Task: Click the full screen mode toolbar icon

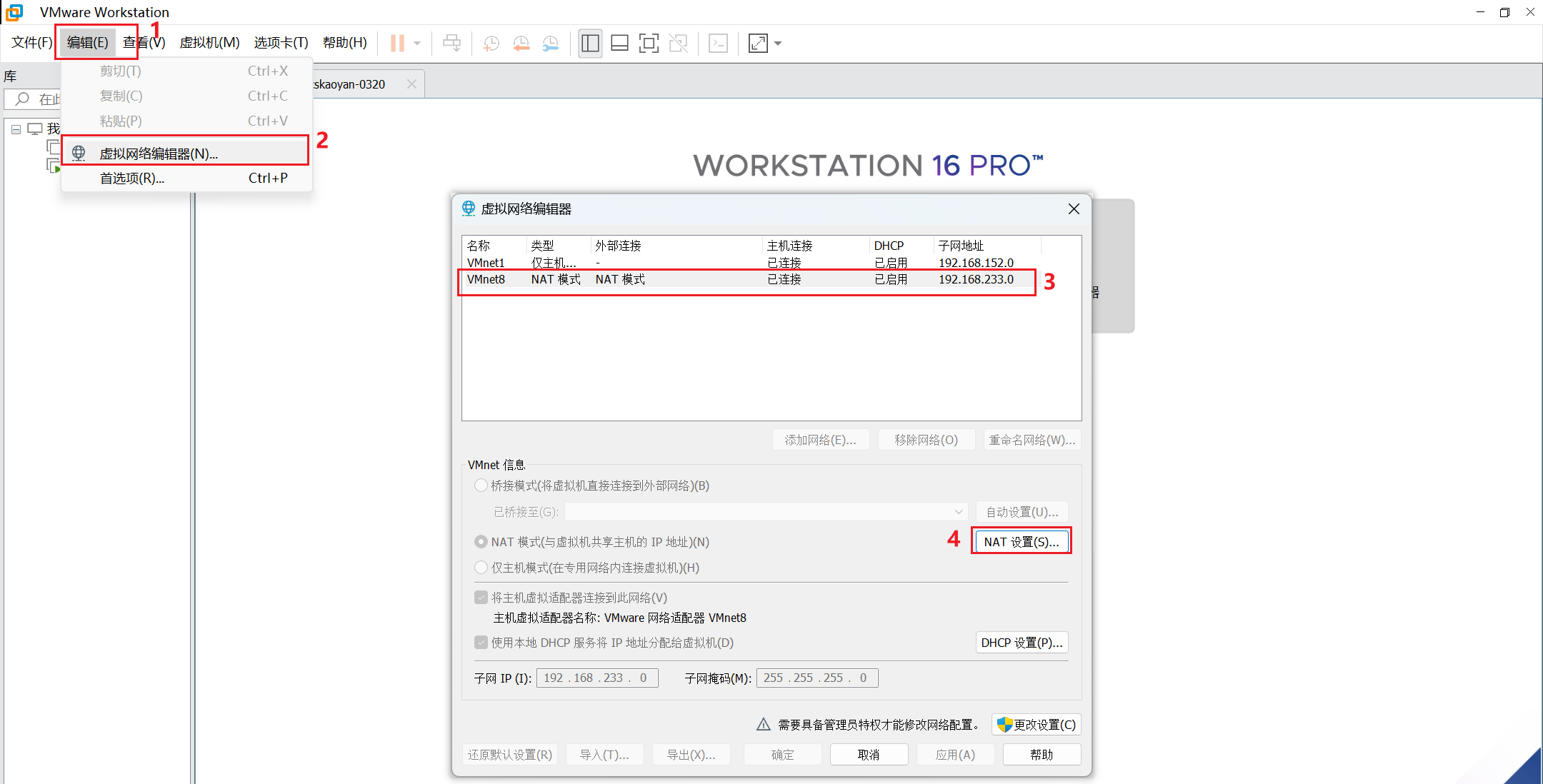Action: pos(649,44)
